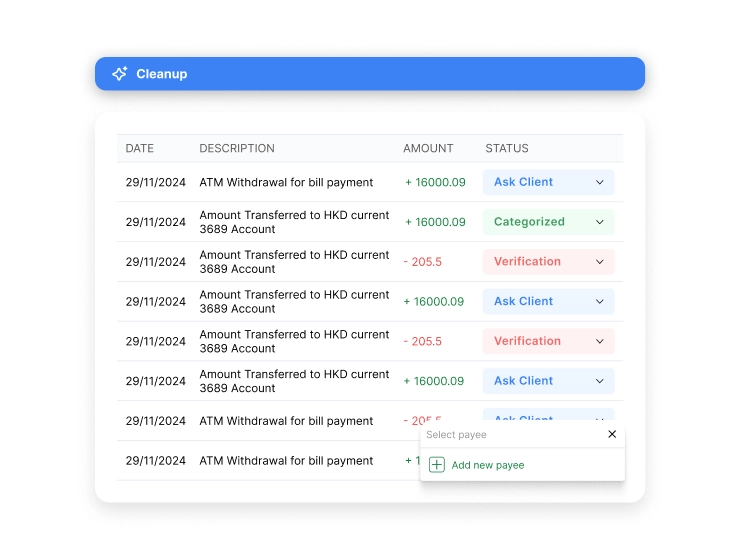Screen dimensions: 740x560
Task: Click the DESCRIPTION column header
Action: [237, 148]
